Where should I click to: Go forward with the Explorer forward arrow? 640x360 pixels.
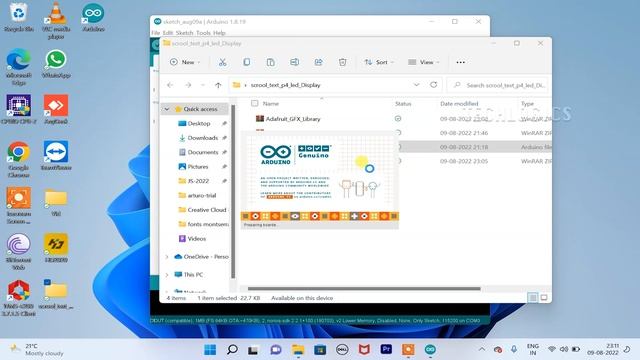[188, 85]
